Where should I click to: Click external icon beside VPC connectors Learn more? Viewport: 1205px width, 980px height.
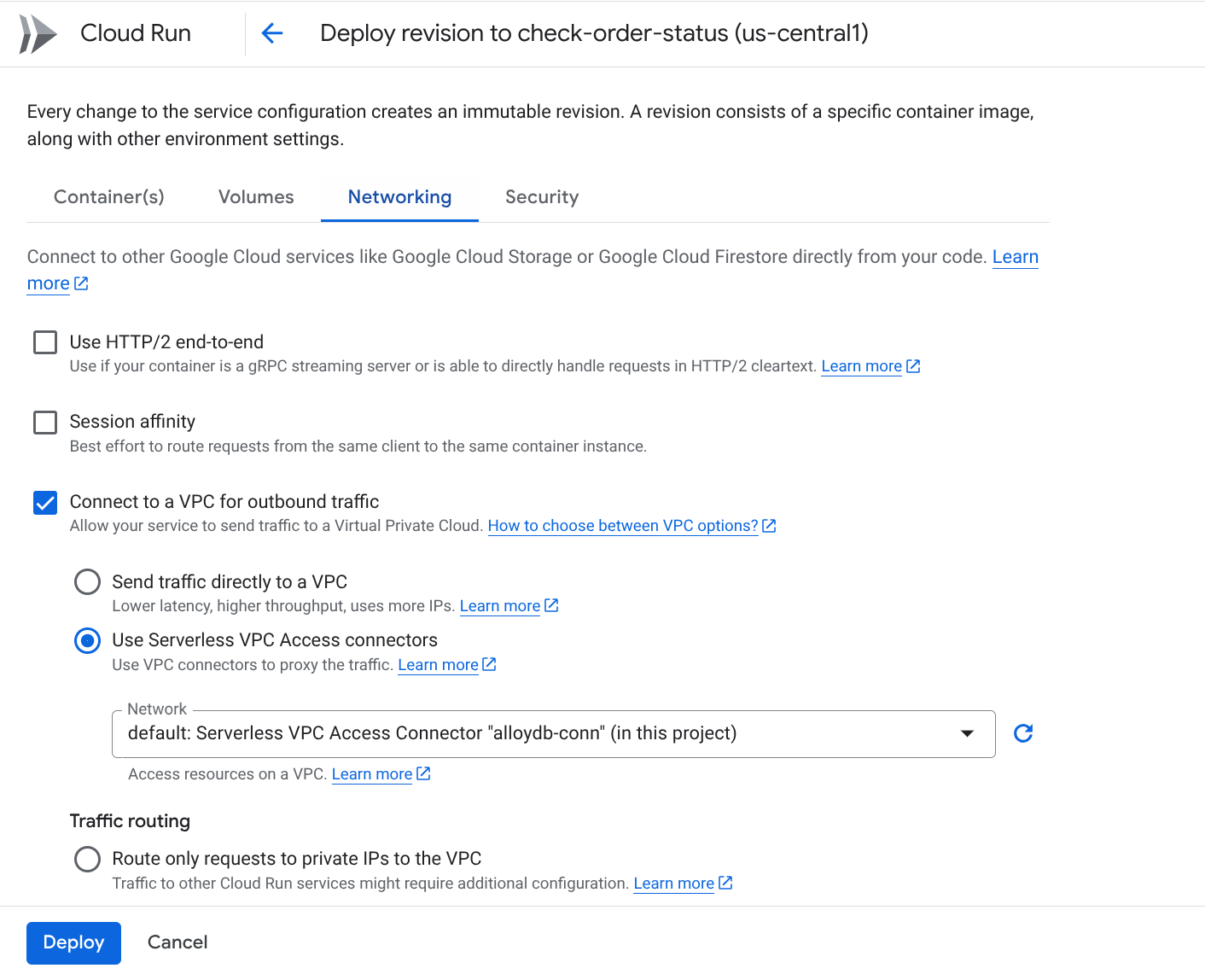coord(489,664)
